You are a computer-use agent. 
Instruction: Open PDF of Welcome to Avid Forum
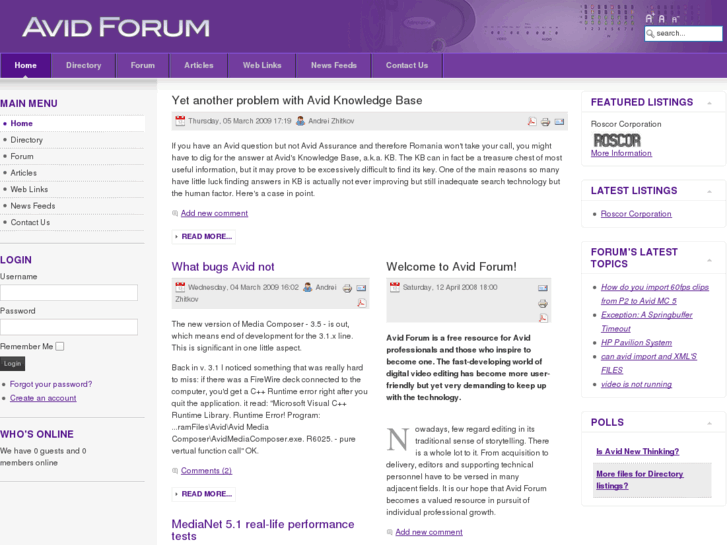click(x=543, y=318)
